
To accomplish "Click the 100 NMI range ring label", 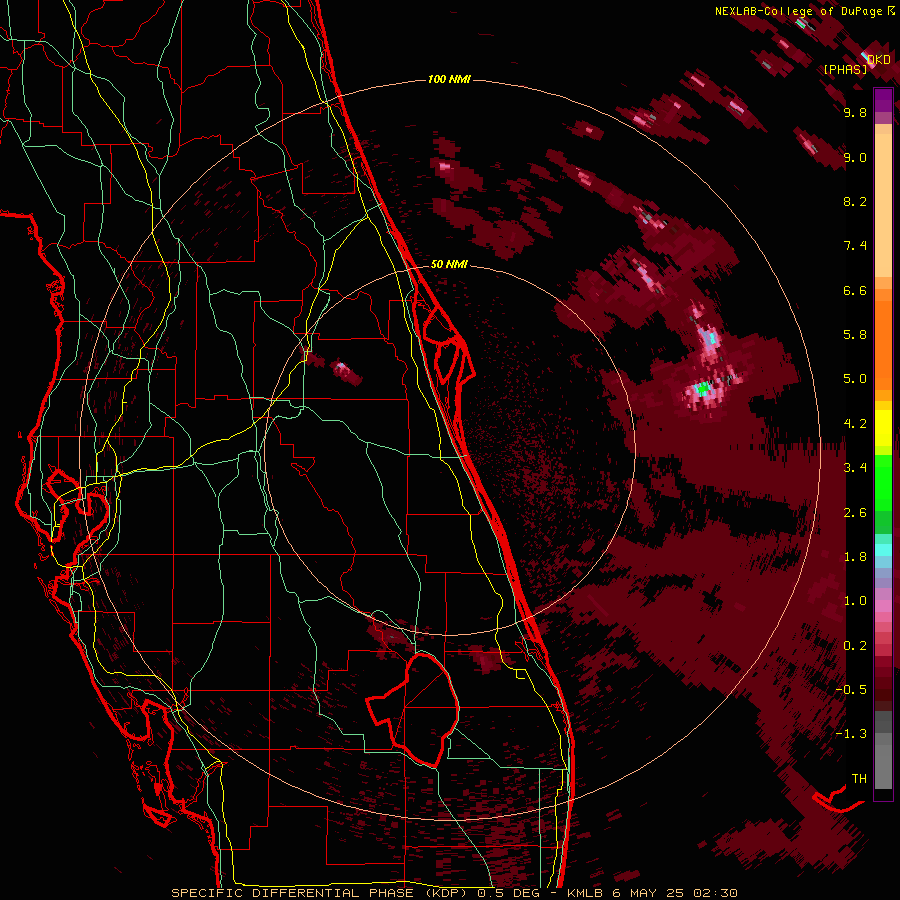I will pos(449,79).
